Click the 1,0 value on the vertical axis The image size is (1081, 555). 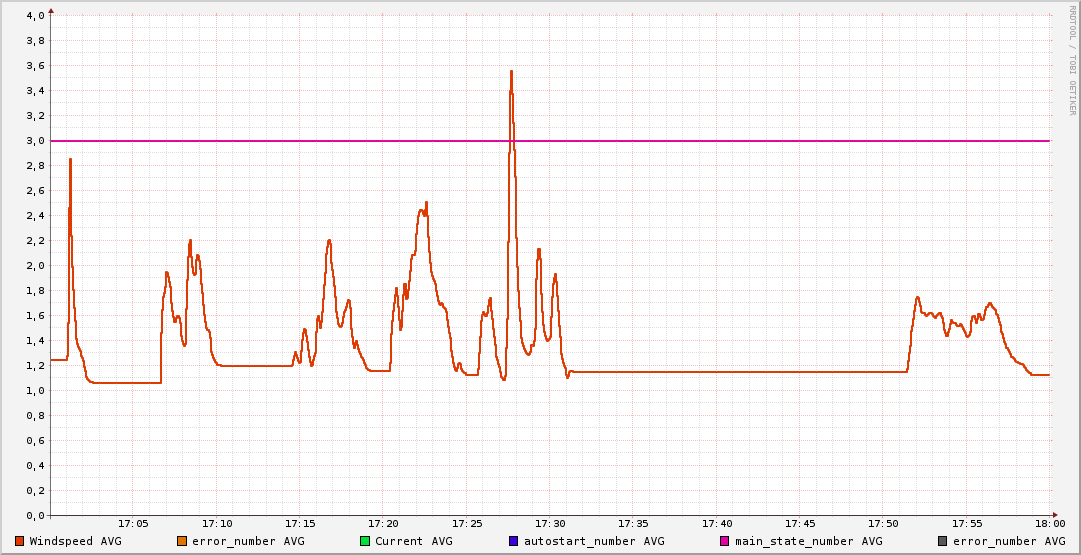pyautogui.click(x=34, y=391)
